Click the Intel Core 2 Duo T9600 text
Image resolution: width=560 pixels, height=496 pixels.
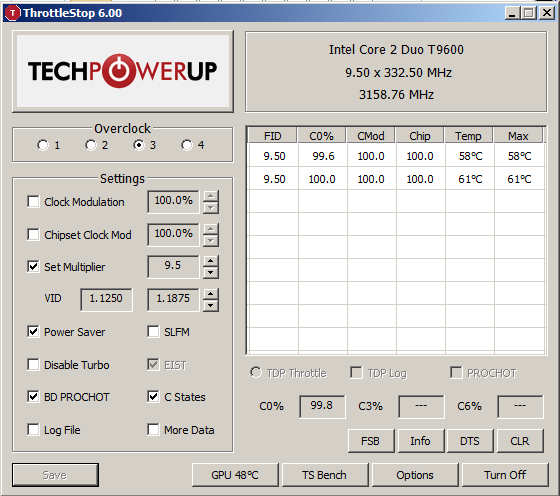(396, 50)
